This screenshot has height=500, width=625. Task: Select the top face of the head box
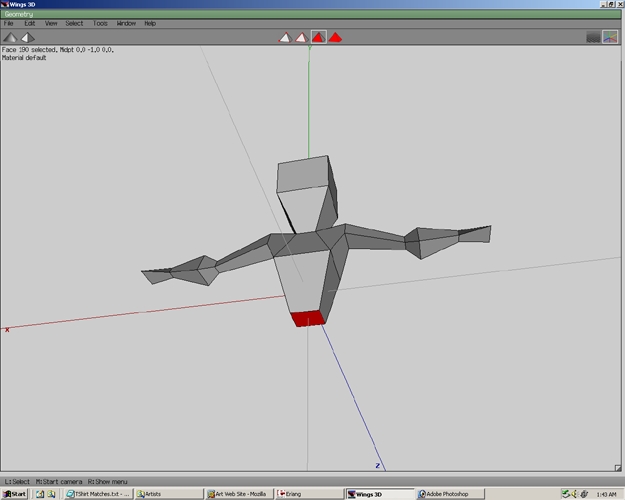(303, 174)
